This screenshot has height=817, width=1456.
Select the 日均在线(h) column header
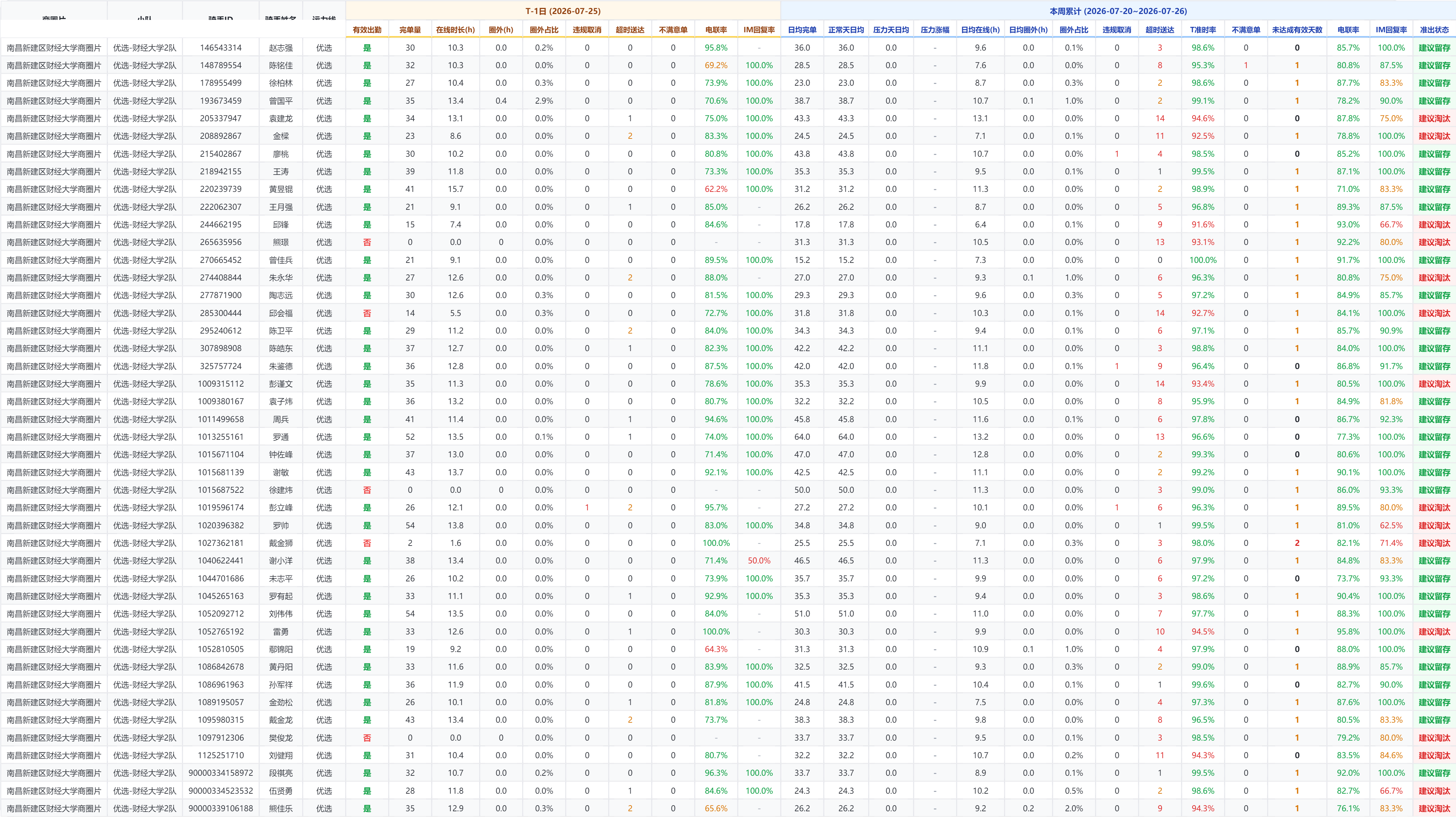click(x=980, y=30)
